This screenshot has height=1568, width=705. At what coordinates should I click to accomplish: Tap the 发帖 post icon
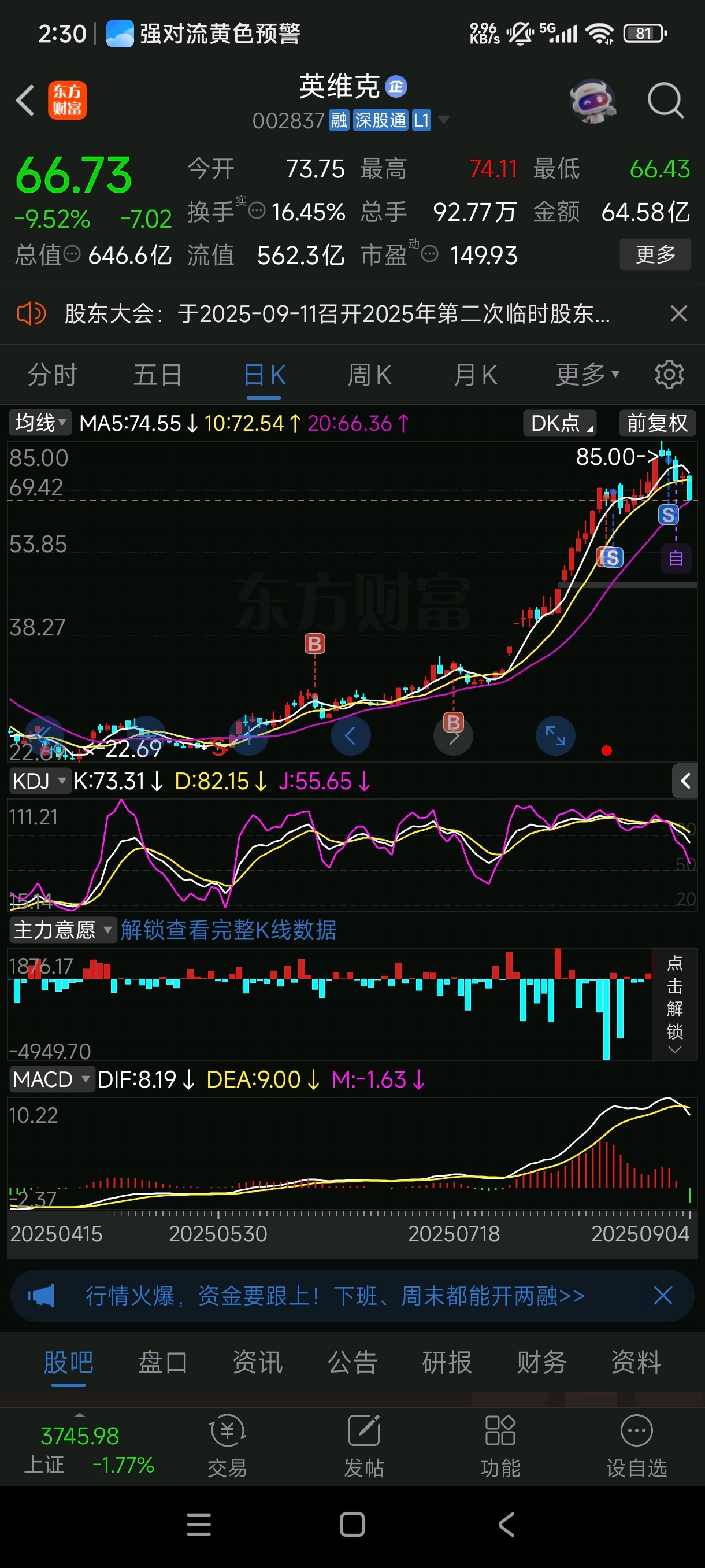[x=363, y=1447]
